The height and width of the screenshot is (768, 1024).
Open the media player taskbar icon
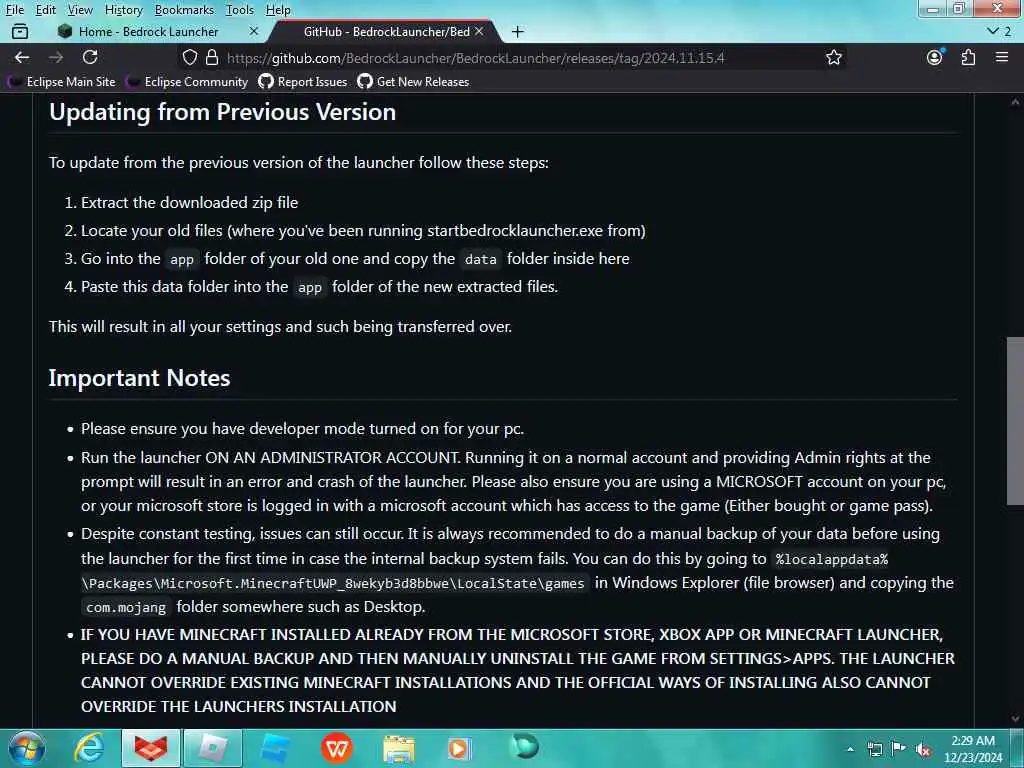[x=459, y=748]
